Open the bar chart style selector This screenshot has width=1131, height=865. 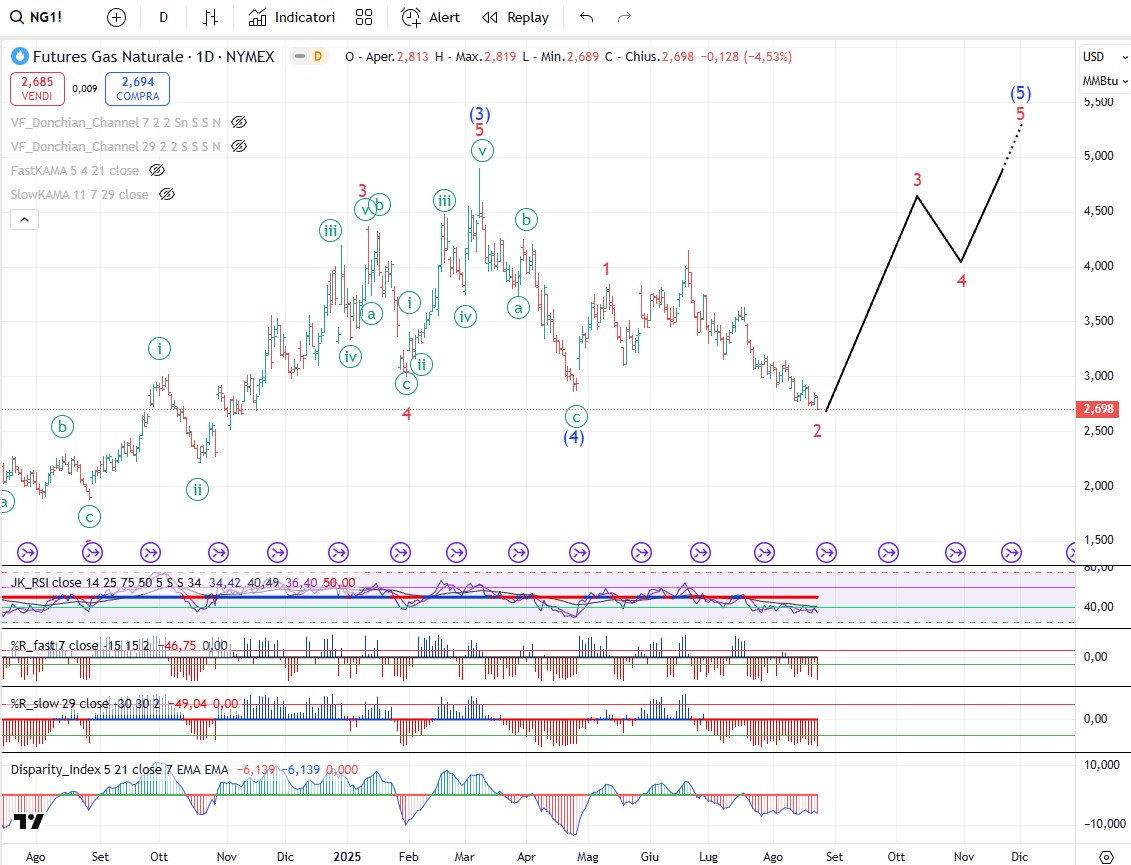tap(210, 17)
